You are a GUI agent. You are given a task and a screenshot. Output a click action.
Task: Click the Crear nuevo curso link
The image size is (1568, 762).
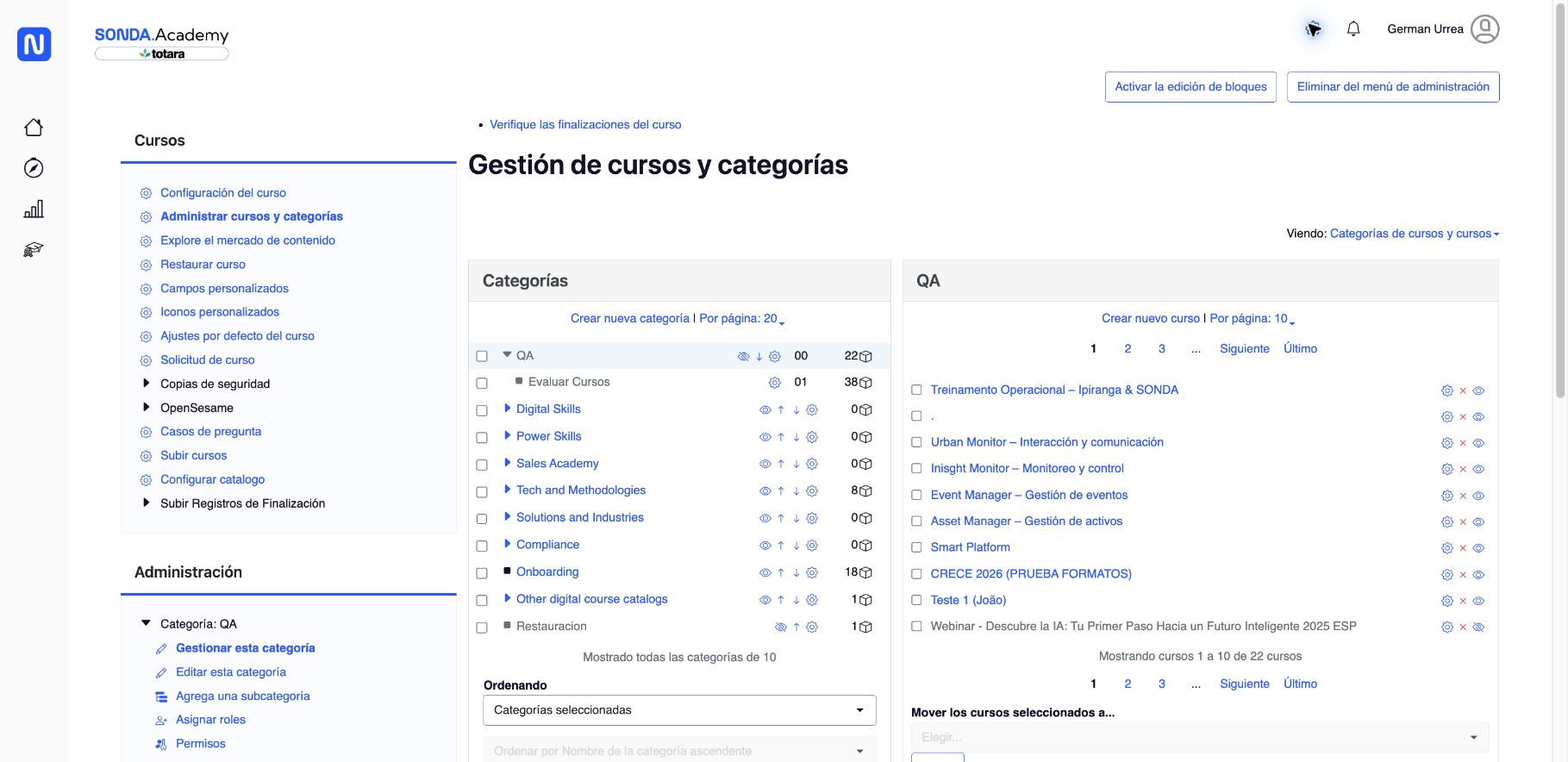point(1151,319)
